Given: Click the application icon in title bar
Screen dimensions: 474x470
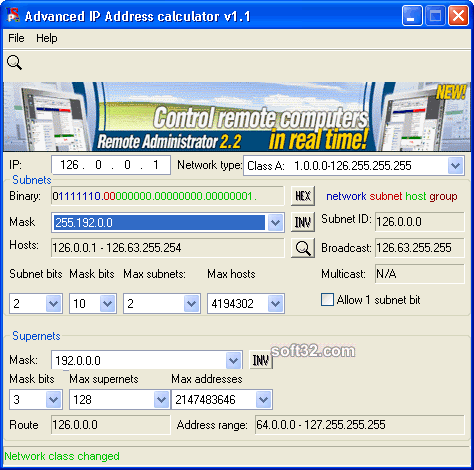Looking at the screenshot, I should [x=13, y=15].
